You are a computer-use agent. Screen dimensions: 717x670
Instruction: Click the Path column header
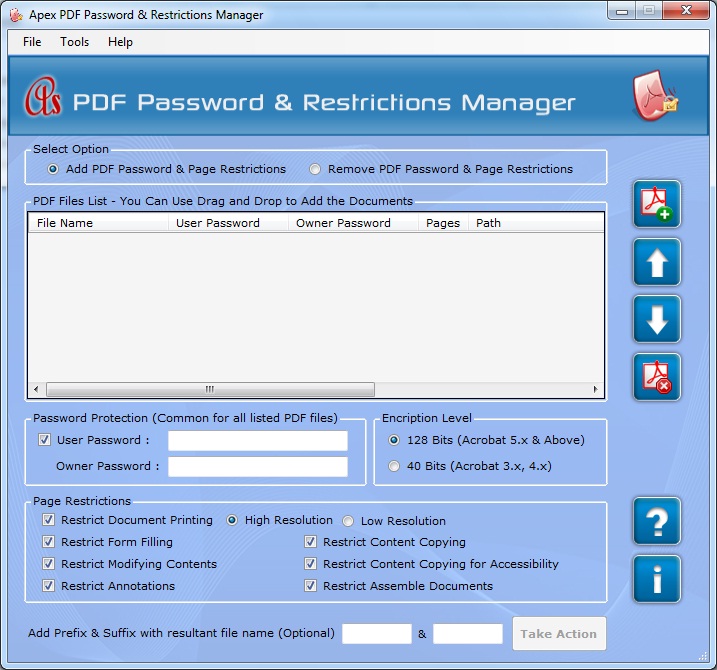536,223
